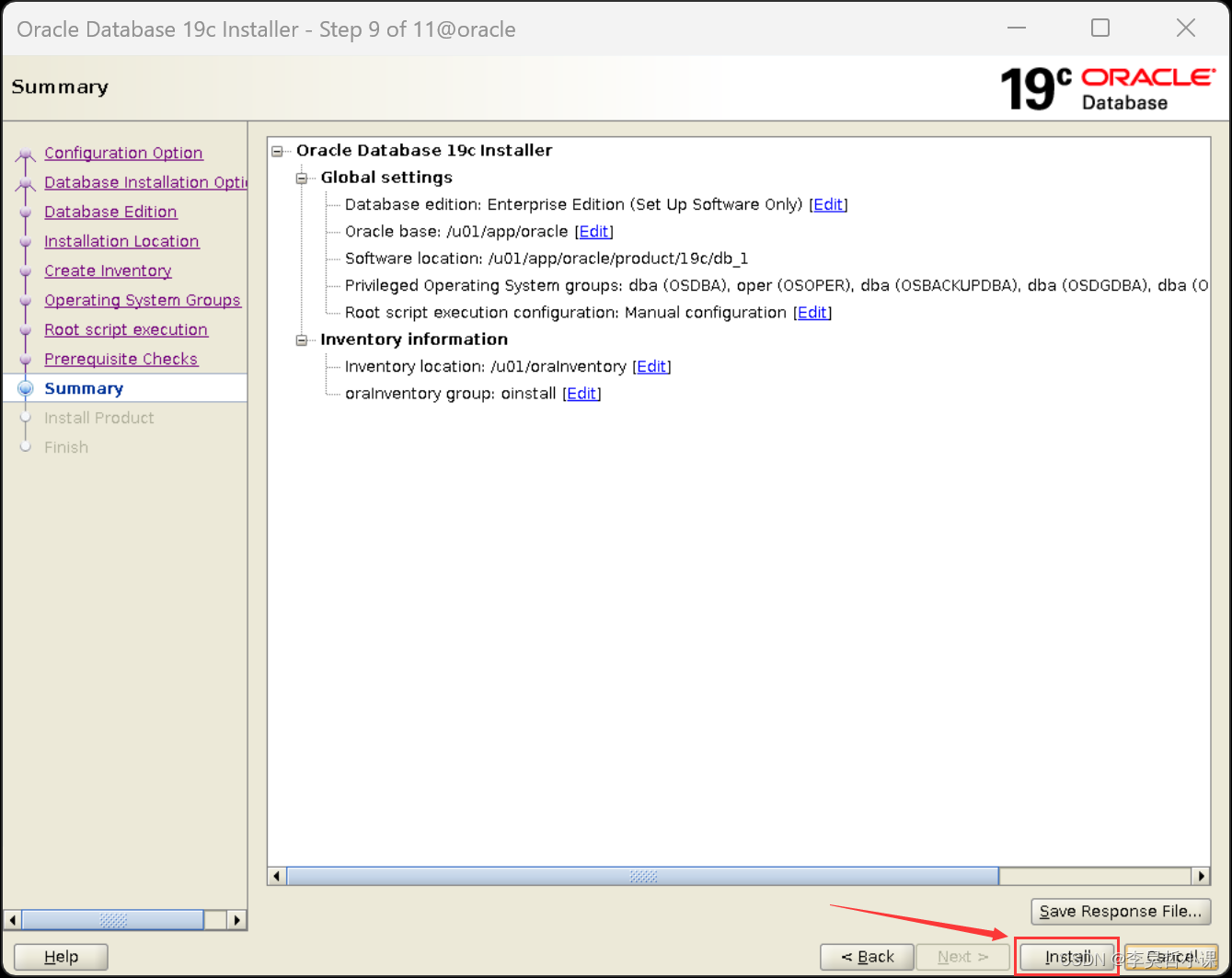Screen dimensions: 1232x978
Task: Edit the oraInventory group
Action: pos(581,394)
